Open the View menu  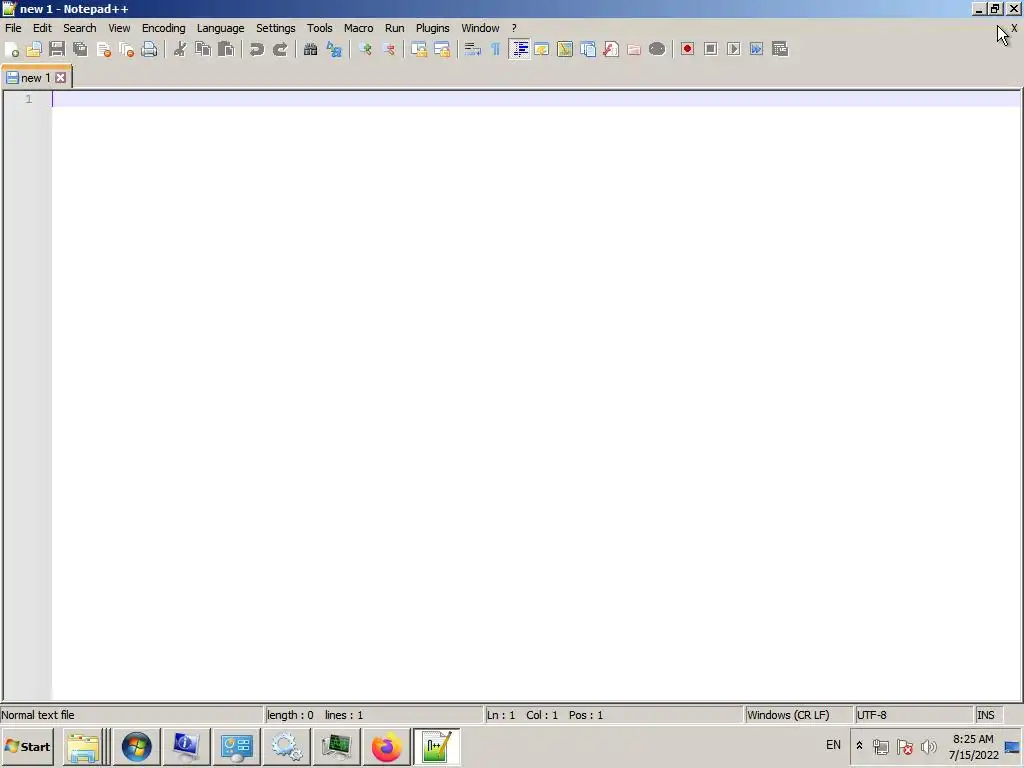119,28
